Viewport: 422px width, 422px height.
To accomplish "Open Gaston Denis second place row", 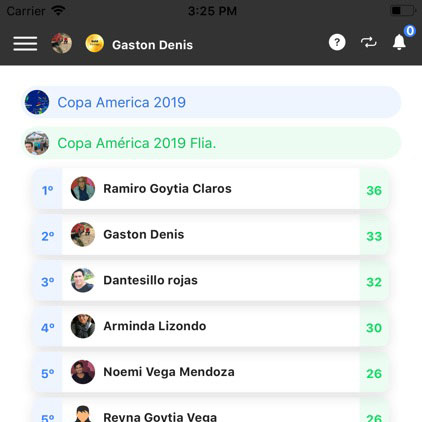I will [211, 235].
